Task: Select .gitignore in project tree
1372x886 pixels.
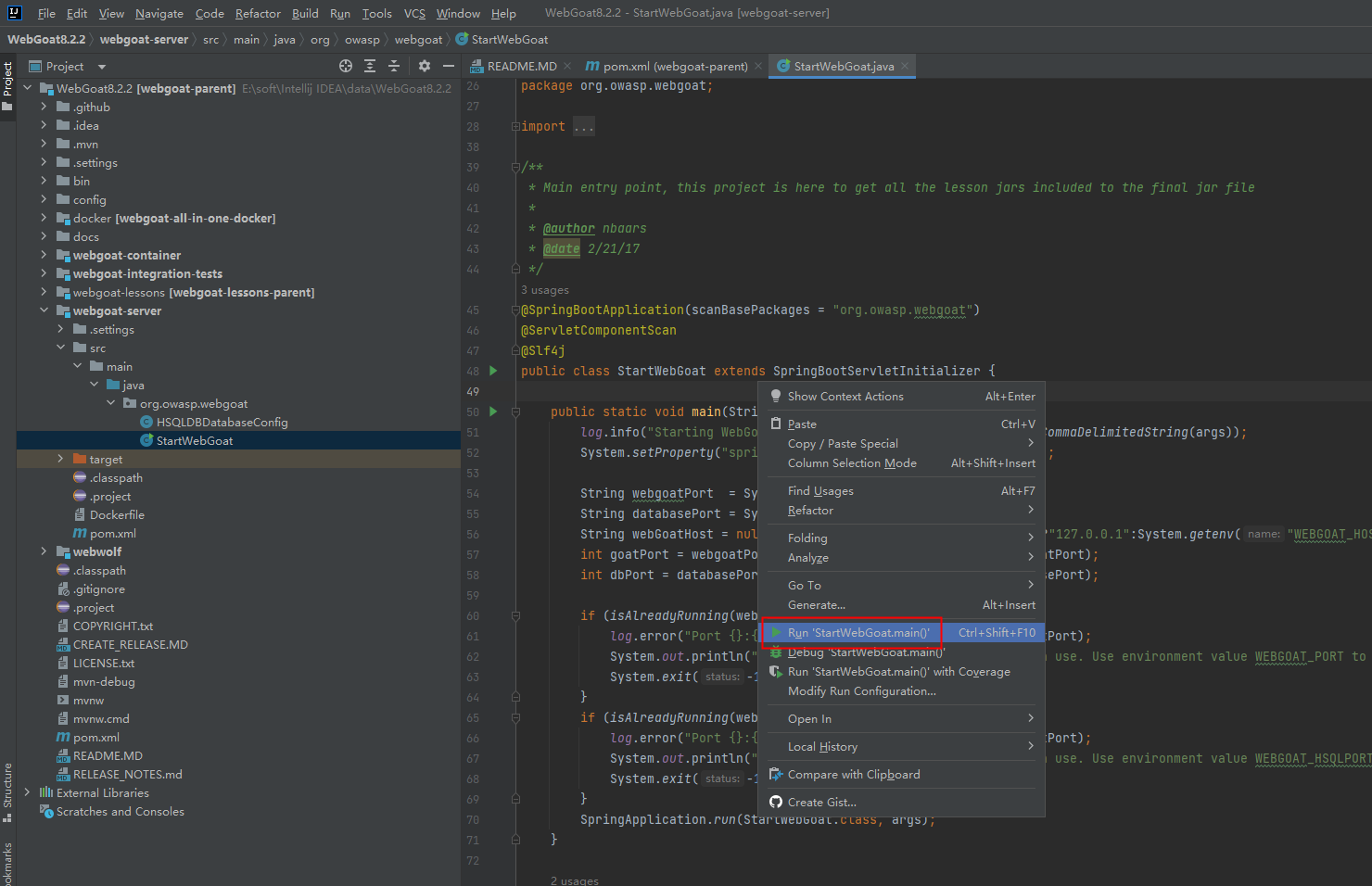Action: [x=98, y=589]
